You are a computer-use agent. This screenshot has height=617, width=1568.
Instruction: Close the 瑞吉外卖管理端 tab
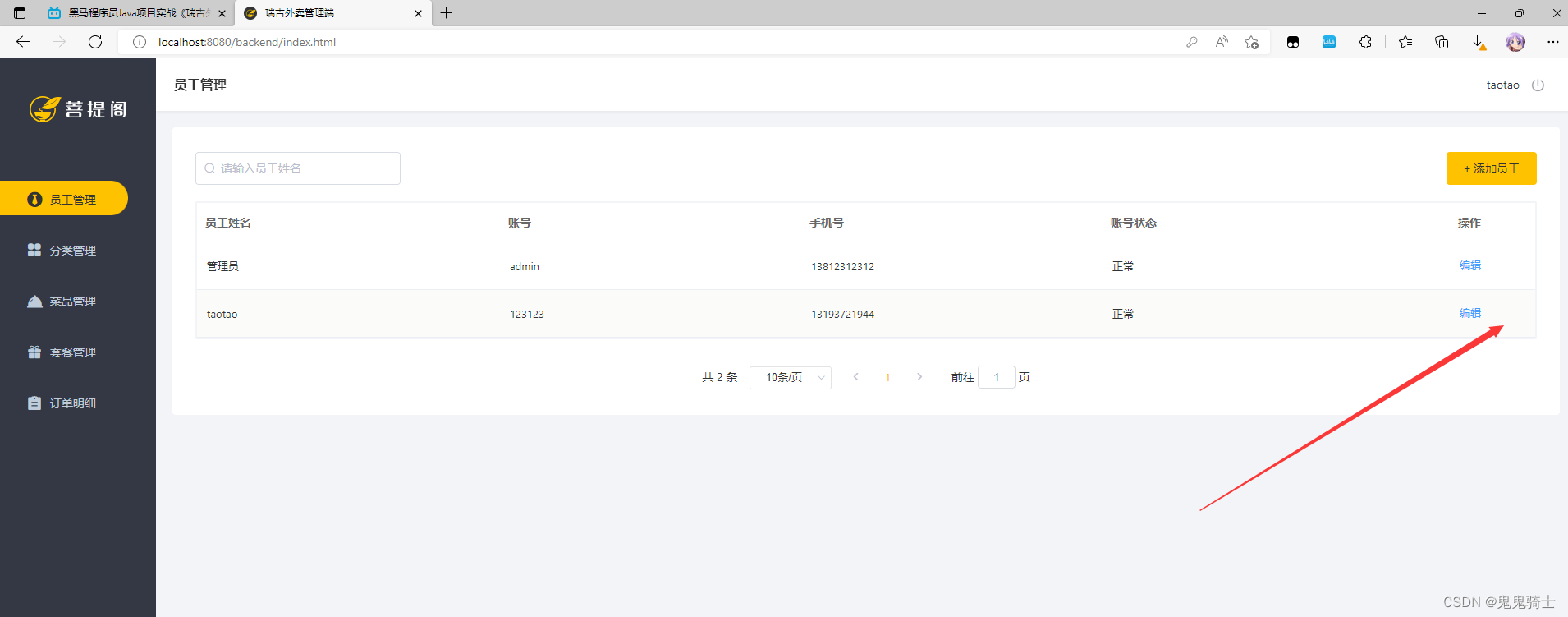(x=418, y=13)
